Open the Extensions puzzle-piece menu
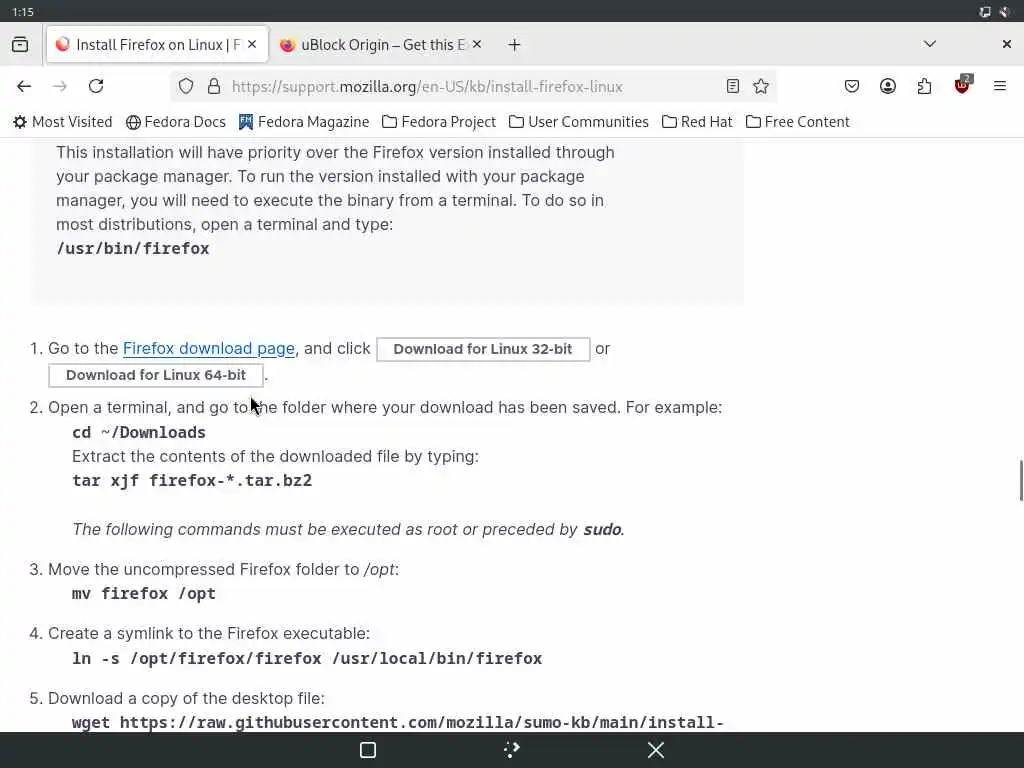This screenshot has width=1024, height=768. (924, 86)
